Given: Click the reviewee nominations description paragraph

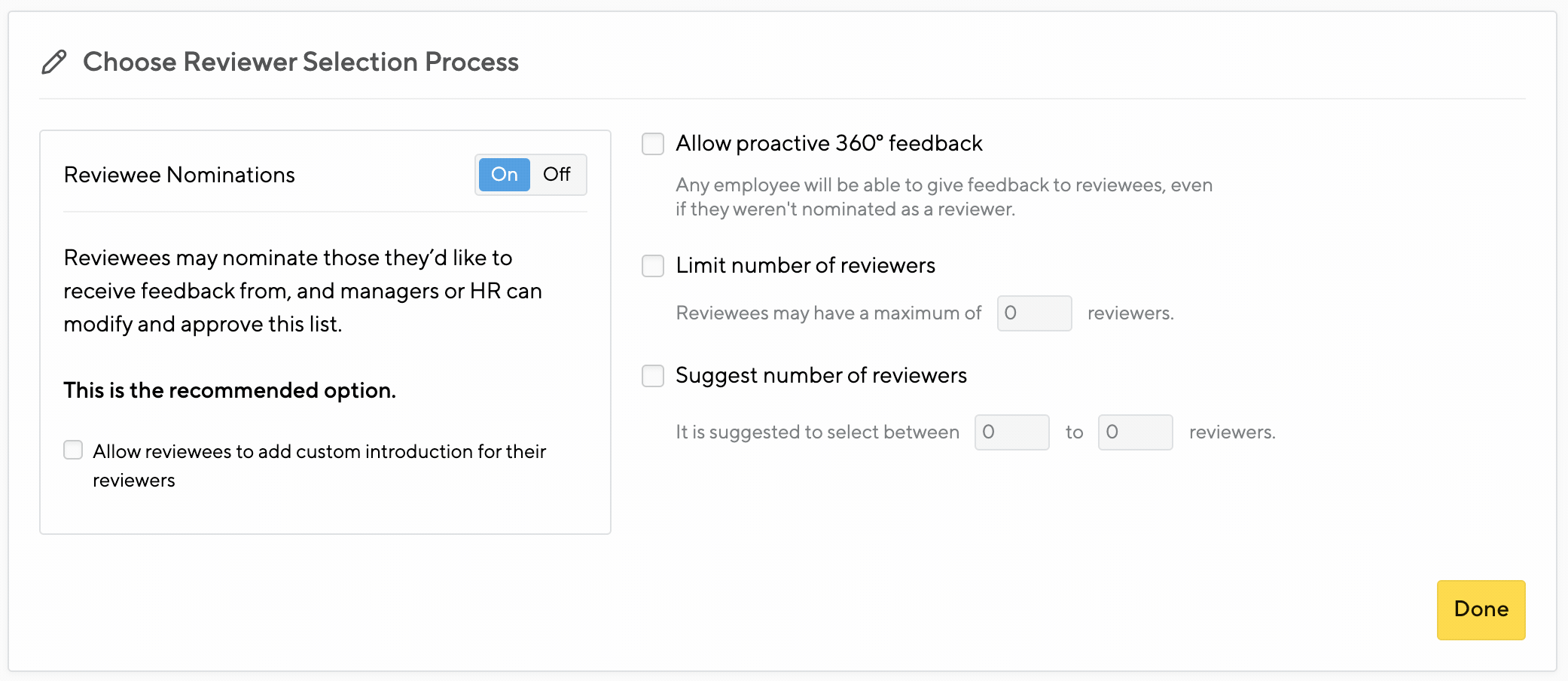Looking at the screenshot, I should pyautogui.click(x=301, y=291).
